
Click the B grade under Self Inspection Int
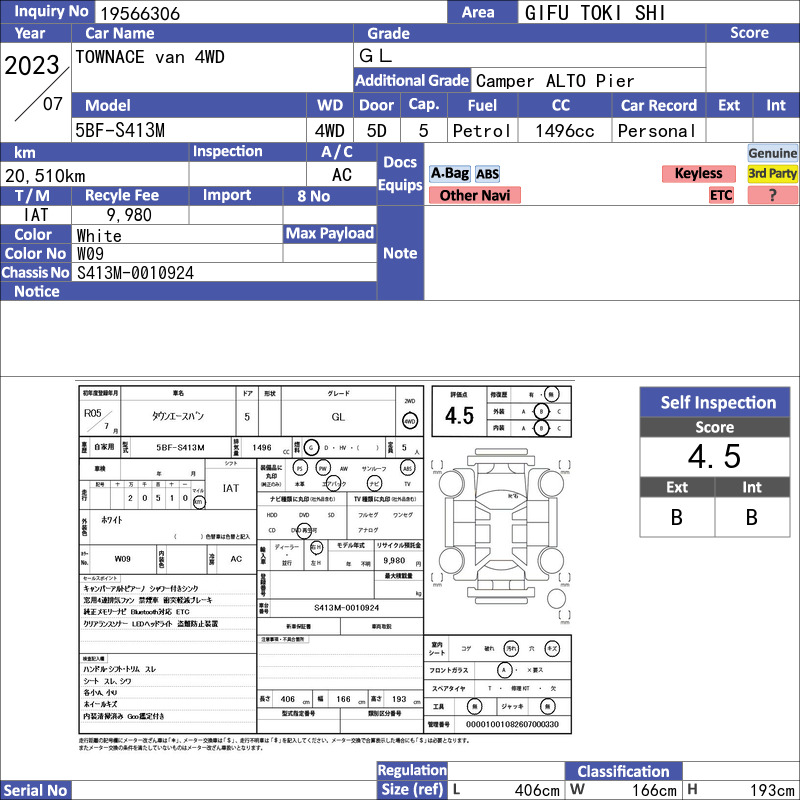pyautogui.click(x=752, y=517)
